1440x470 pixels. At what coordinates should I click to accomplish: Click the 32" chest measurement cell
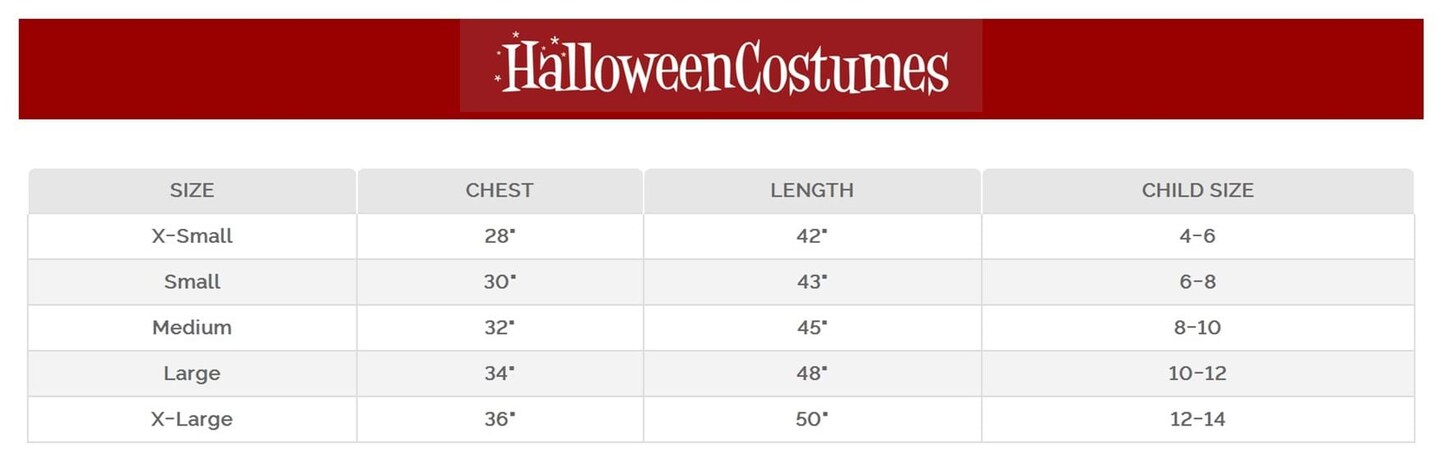(499, 327)
